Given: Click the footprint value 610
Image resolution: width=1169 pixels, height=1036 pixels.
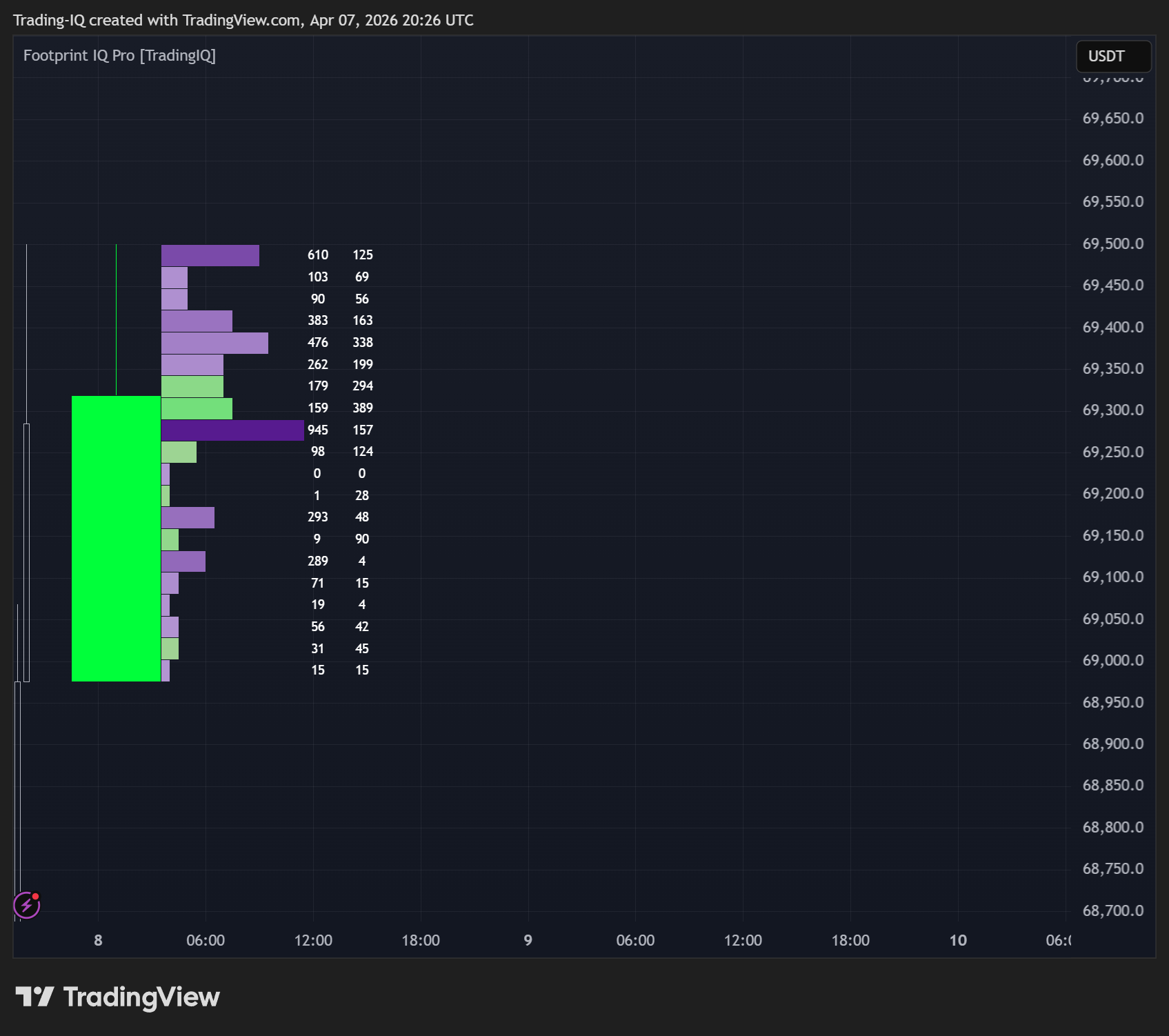Looking at the screenshot, I should (x=318, y=255).
